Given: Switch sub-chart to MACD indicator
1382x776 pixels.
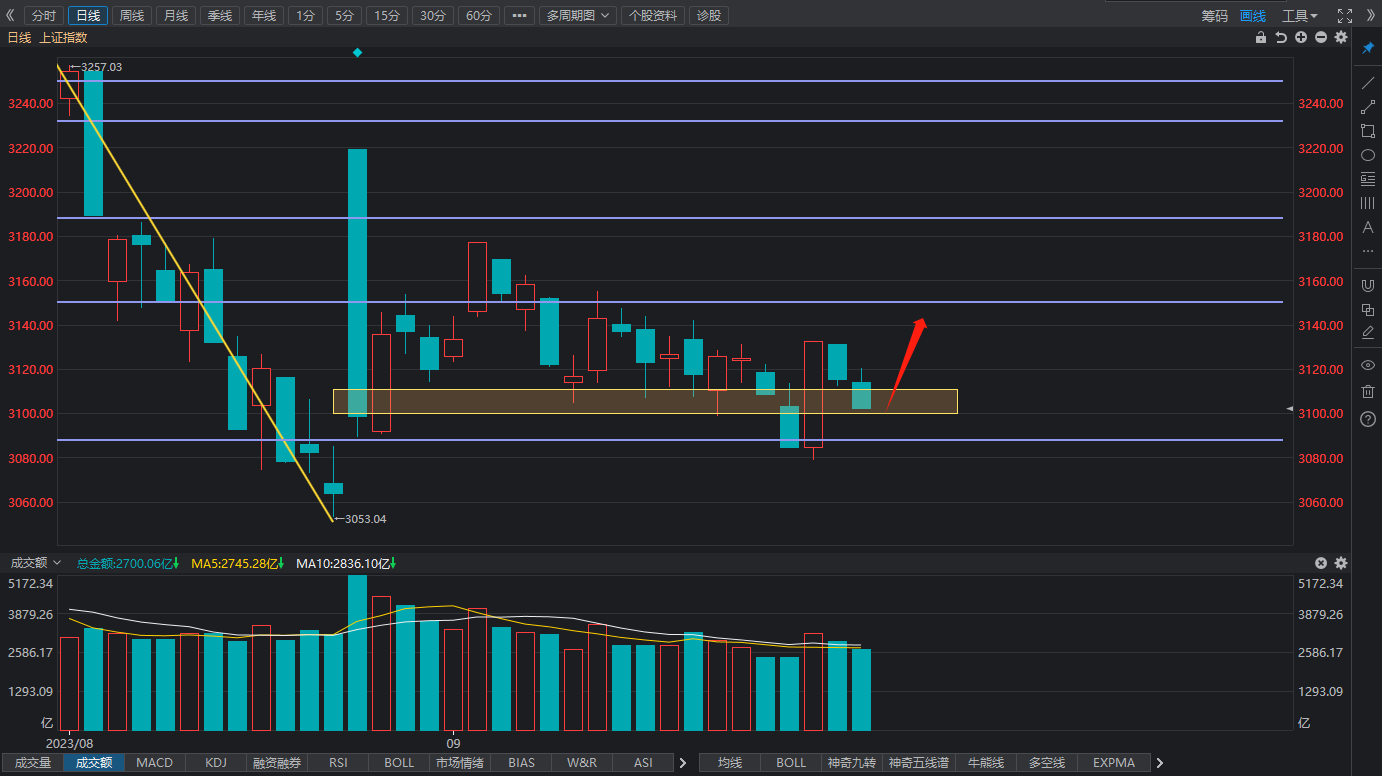Looking at the screenshot, I should pyautogui.click(x=155, y=763).
